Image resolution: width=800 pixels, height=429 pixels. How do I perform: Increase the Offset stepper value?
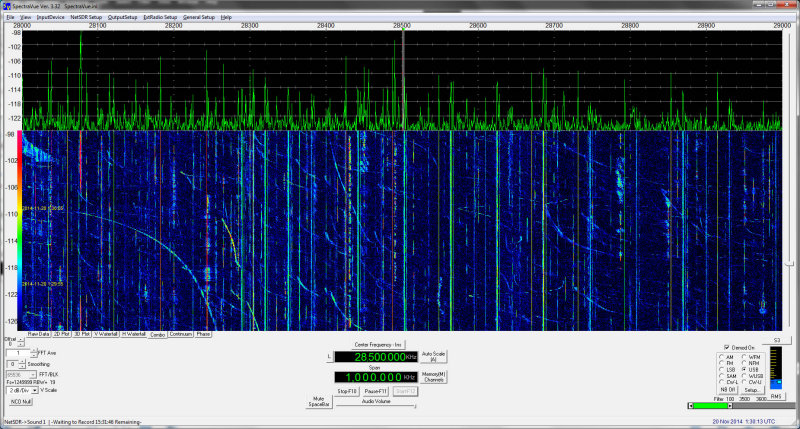coord(21,339)
